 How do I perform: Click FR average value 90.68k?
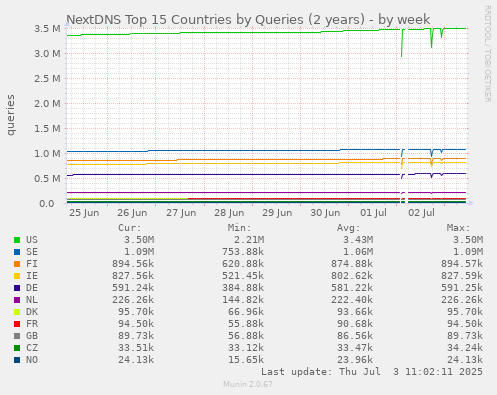[x=355, y=324]
